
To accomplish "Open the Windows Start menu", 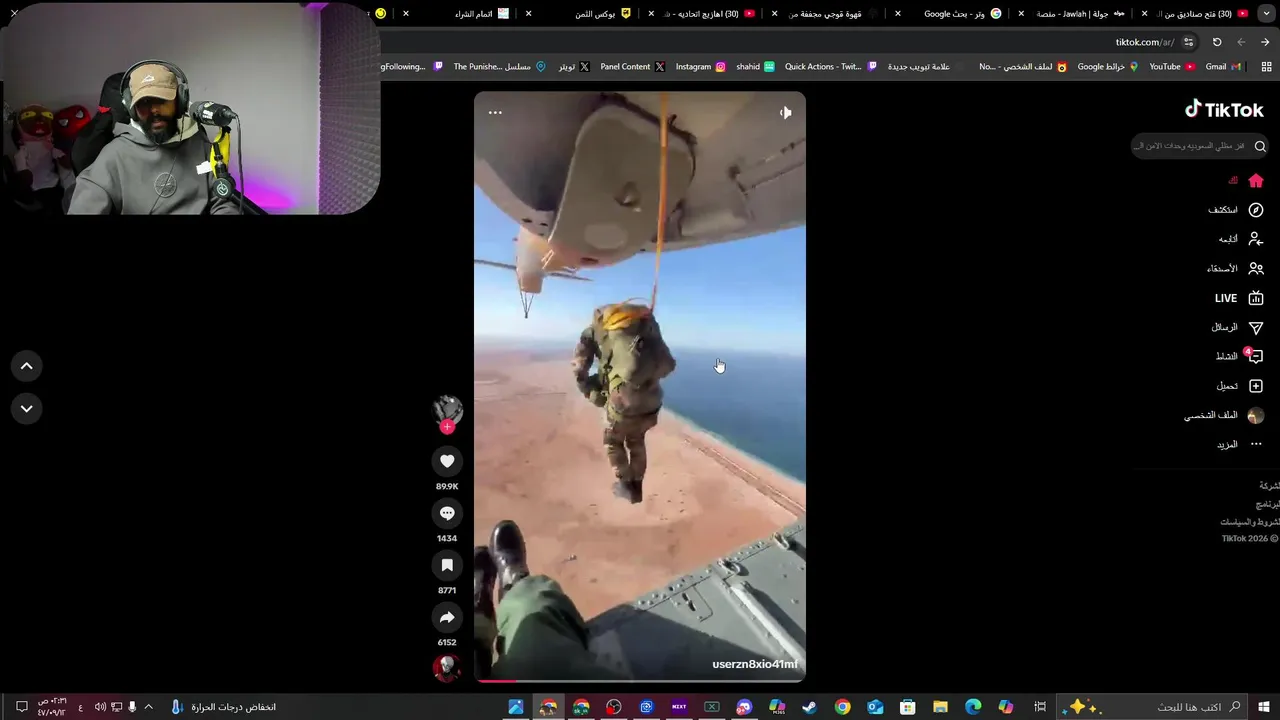I will point(1264,707).
